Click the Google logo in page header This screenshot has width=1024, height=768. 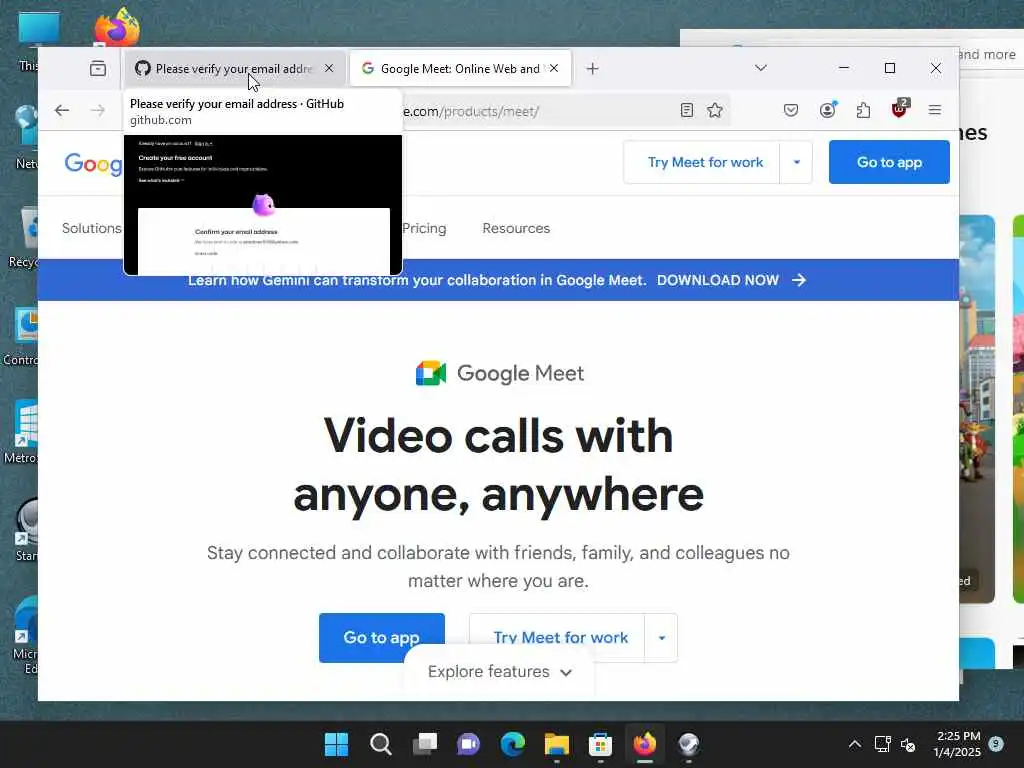(x=93, y=163)
